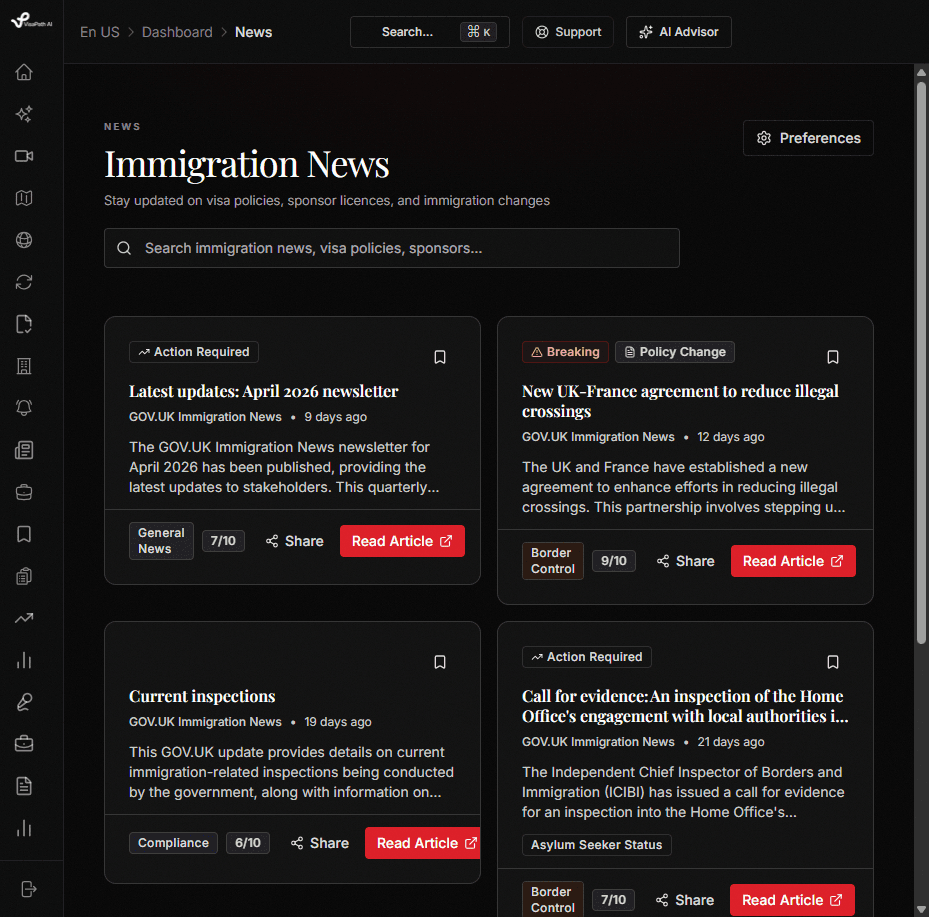Image resolution: width=929 pixels, height=917 pixels.
Task: Click the Asylum Seeker Status tag
Action: point(597,845)
